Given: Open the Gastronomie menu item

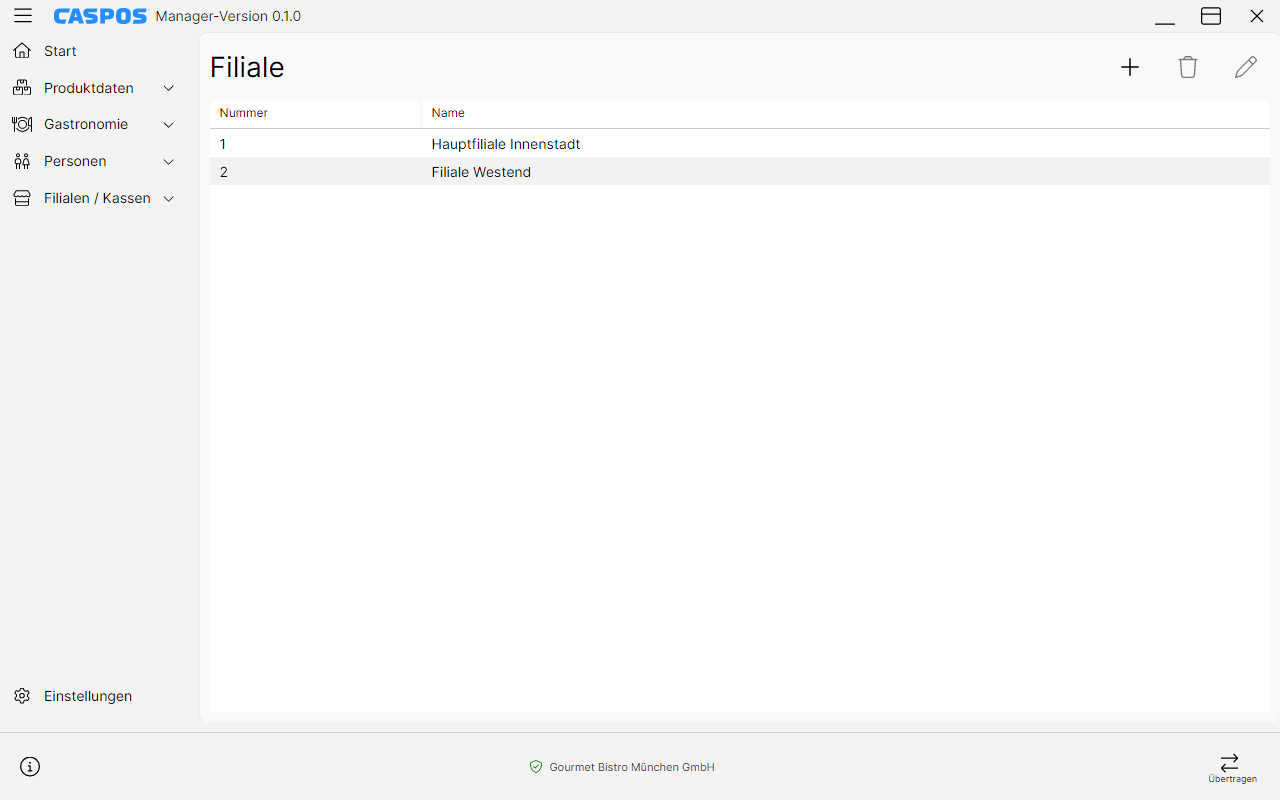Looking at the screenshot, I should click(x=86, y=124).
